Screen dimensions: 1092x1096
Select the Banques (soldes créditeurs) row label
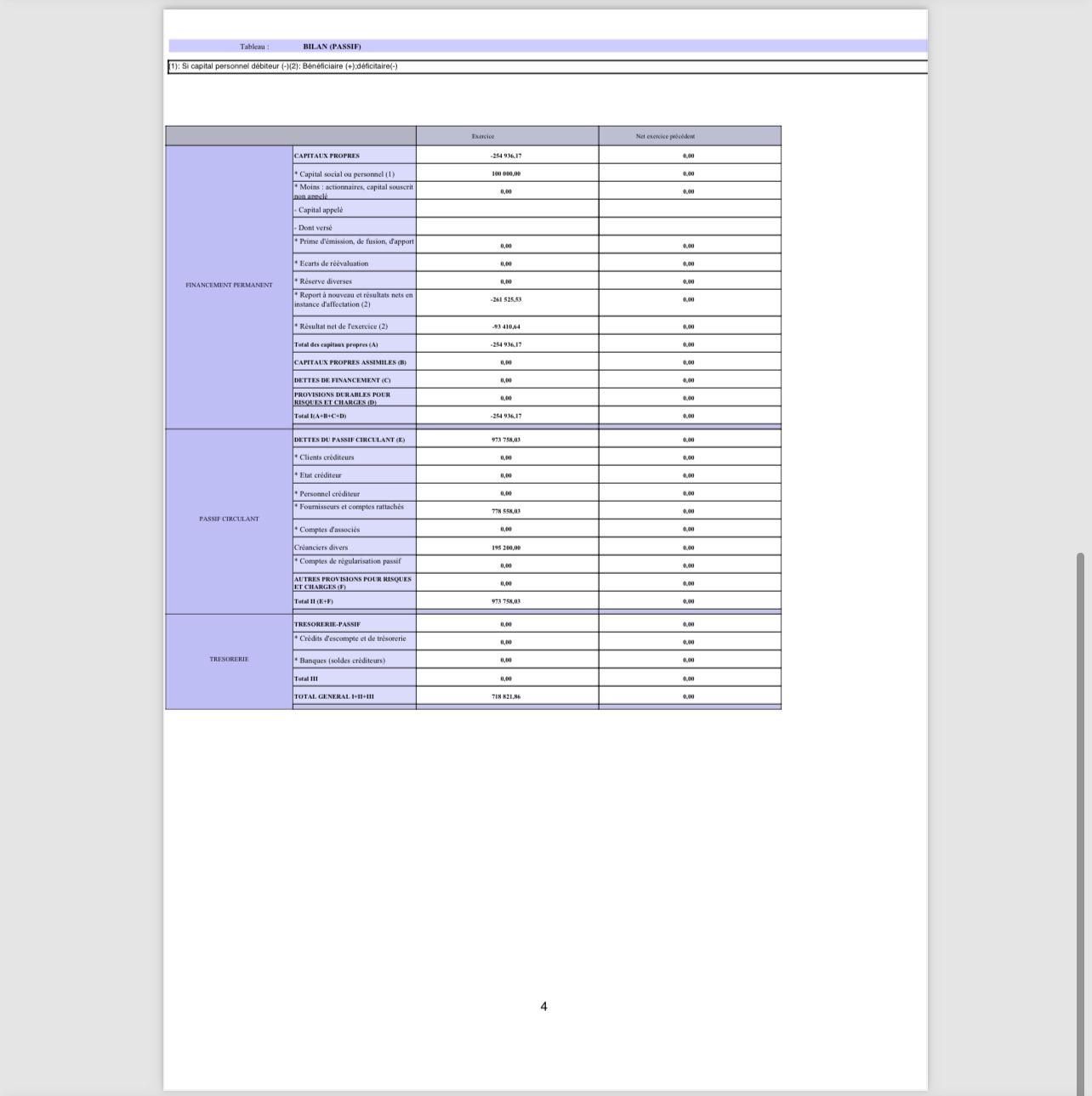pyautogui.click(x=340, y=661)
